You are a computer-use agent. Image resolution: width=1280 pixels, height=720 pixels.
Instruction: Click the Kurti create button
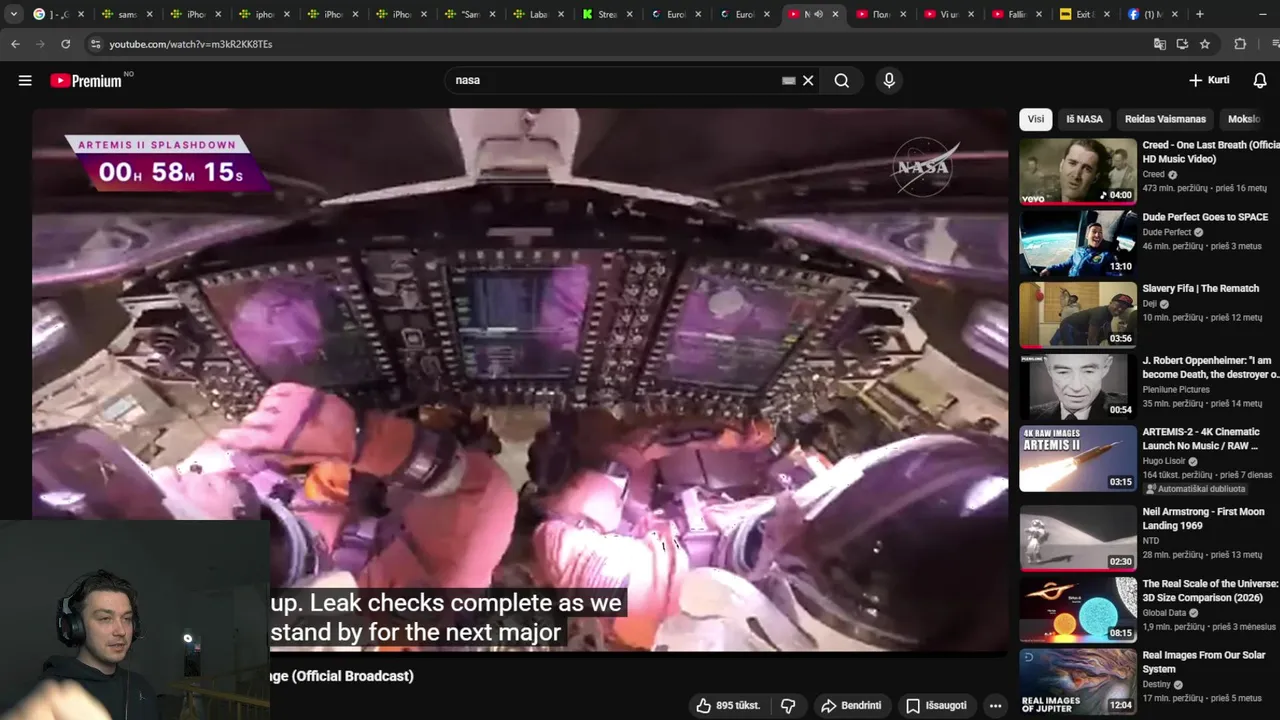(1209, 80)
